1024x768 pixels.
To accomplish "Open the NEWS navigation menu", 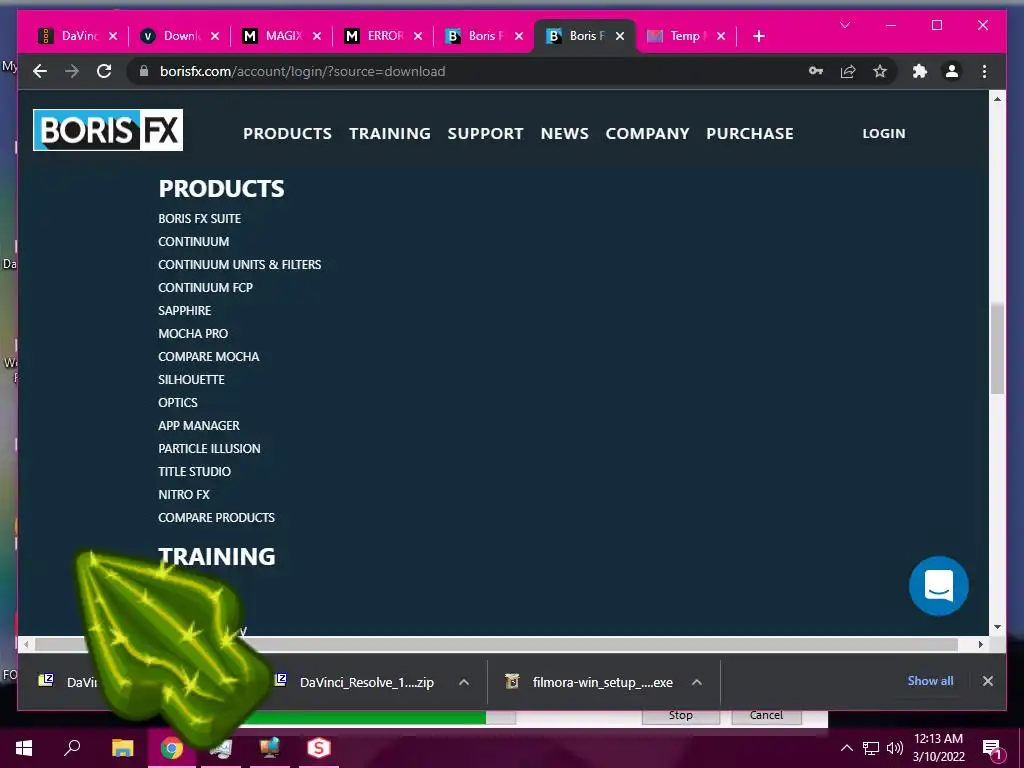I will pos(564,133).
